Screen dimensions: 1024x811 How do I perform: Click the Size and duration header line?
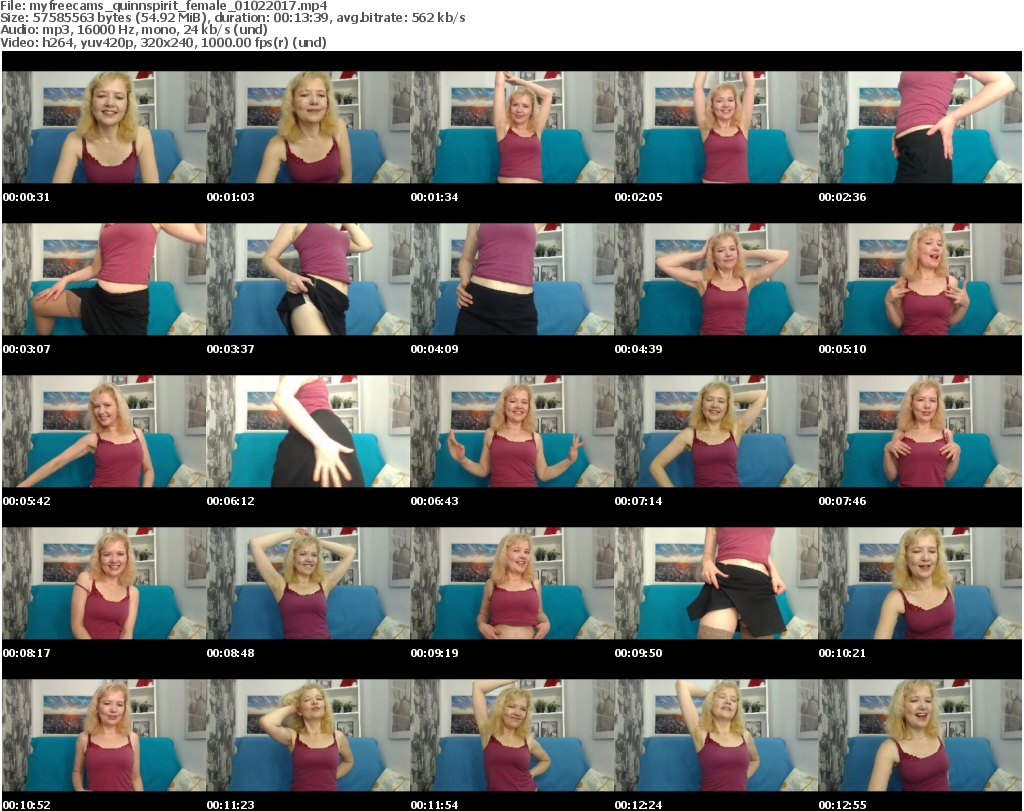(x=232, y=18)
